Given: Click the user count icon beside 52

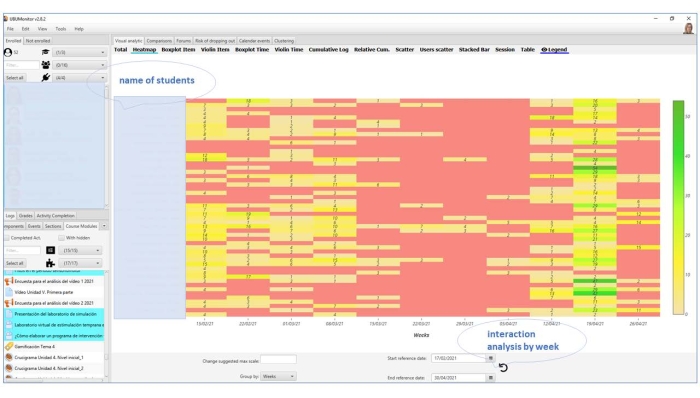Looking at the screenshot, I should click(8, 52).
